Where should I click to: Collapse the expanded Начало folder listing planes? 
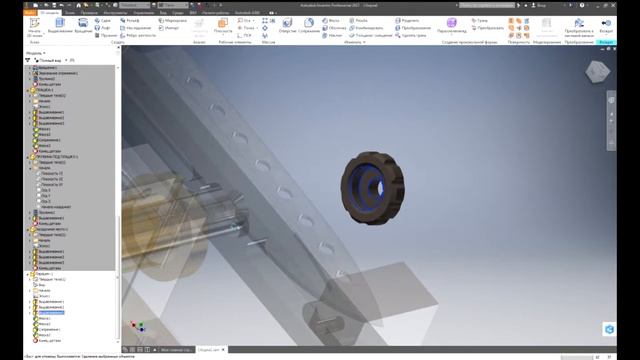[x=30, y=168]
